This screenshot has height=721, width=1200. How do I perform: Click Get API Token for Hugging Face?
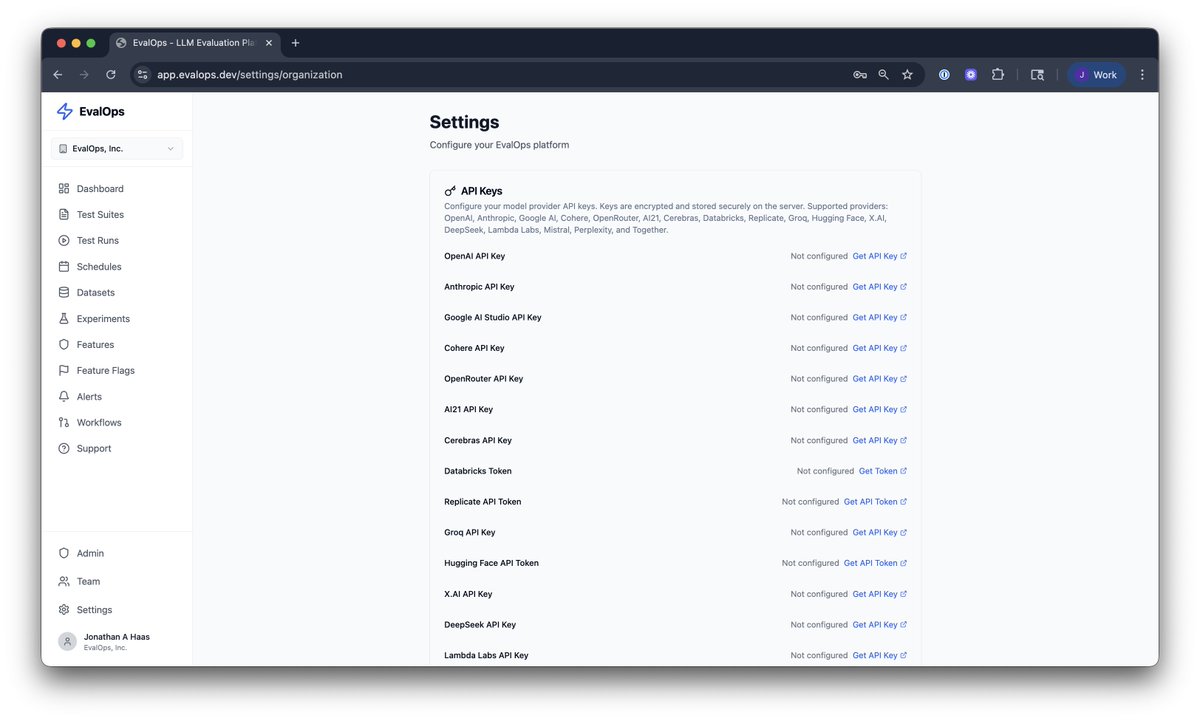coord(875,563)
